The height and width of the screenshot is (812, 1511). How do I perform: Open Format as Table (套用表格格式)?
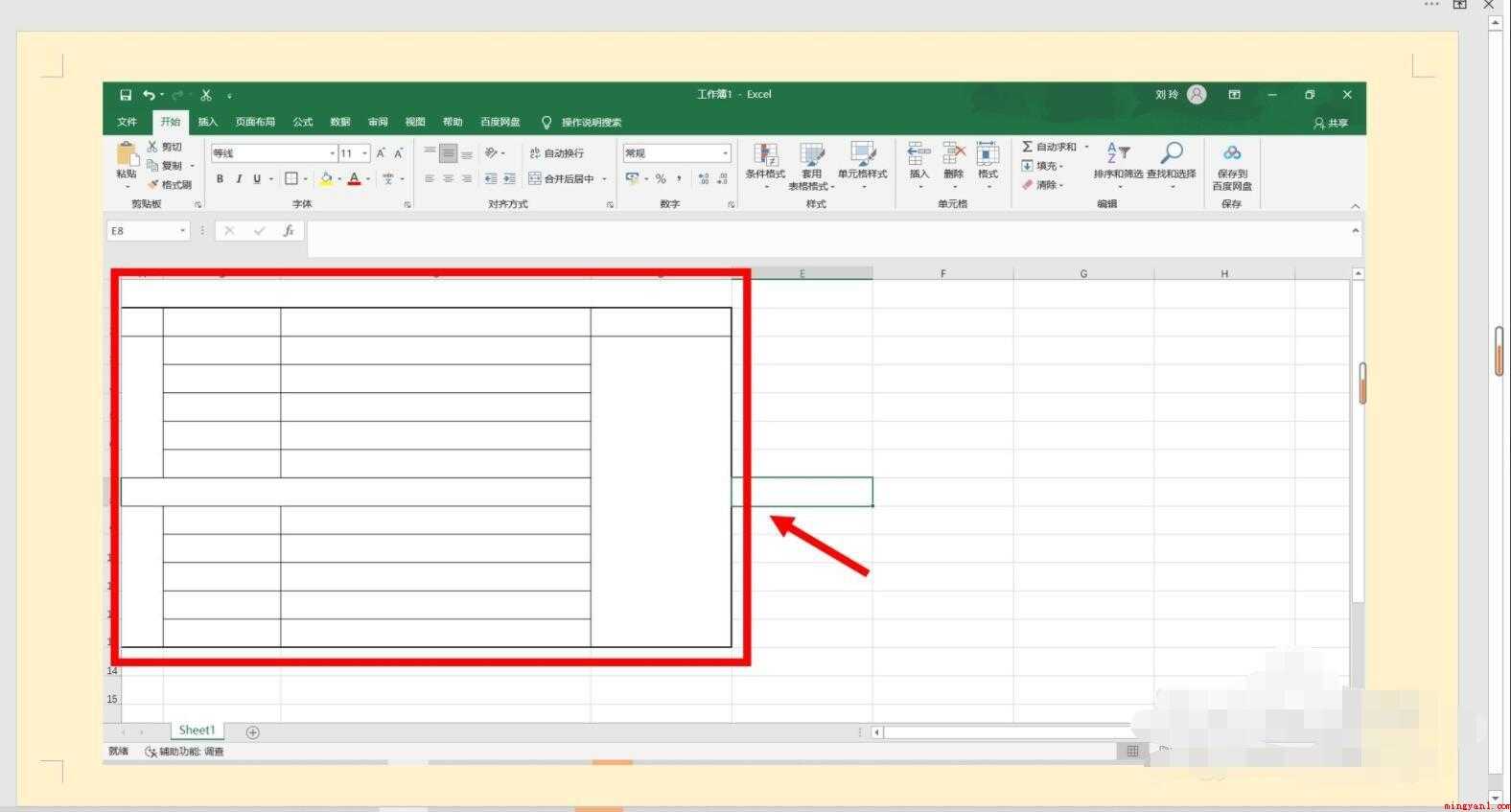point(811,165)
